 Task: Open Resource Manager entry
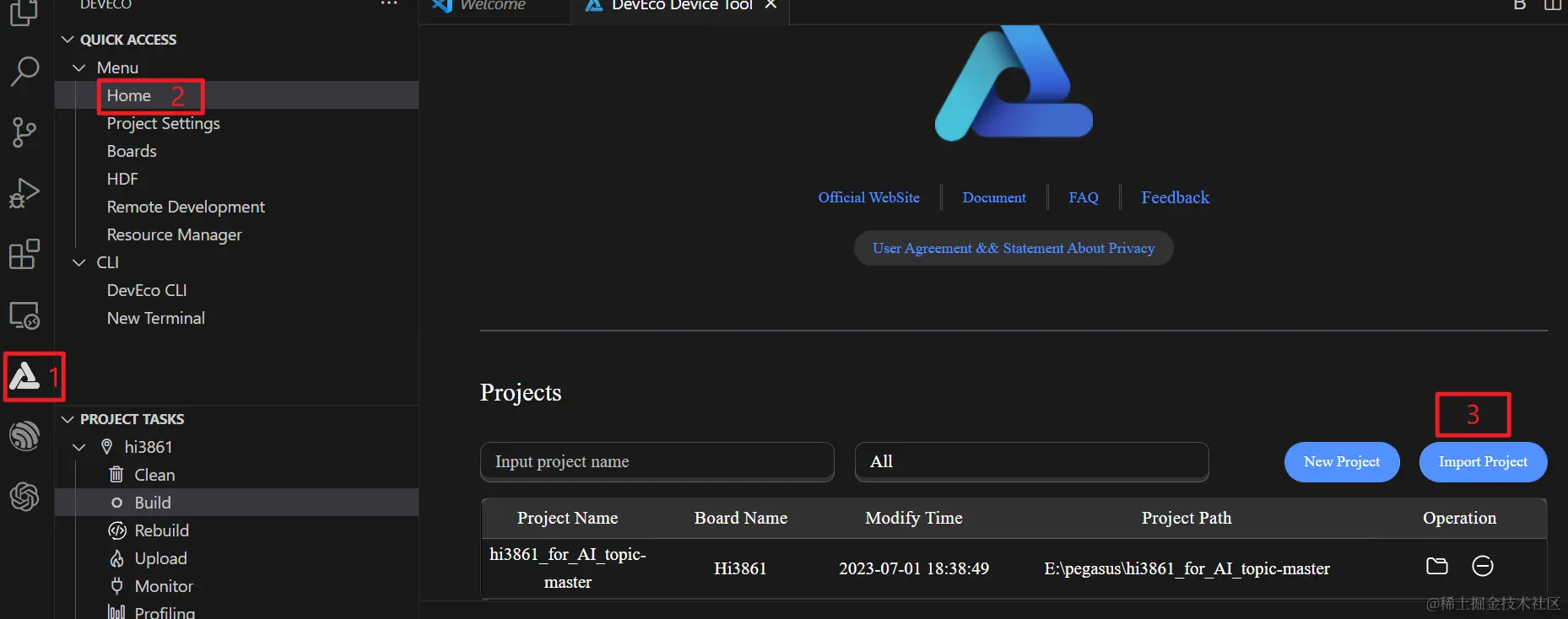(x=174, y=234)
